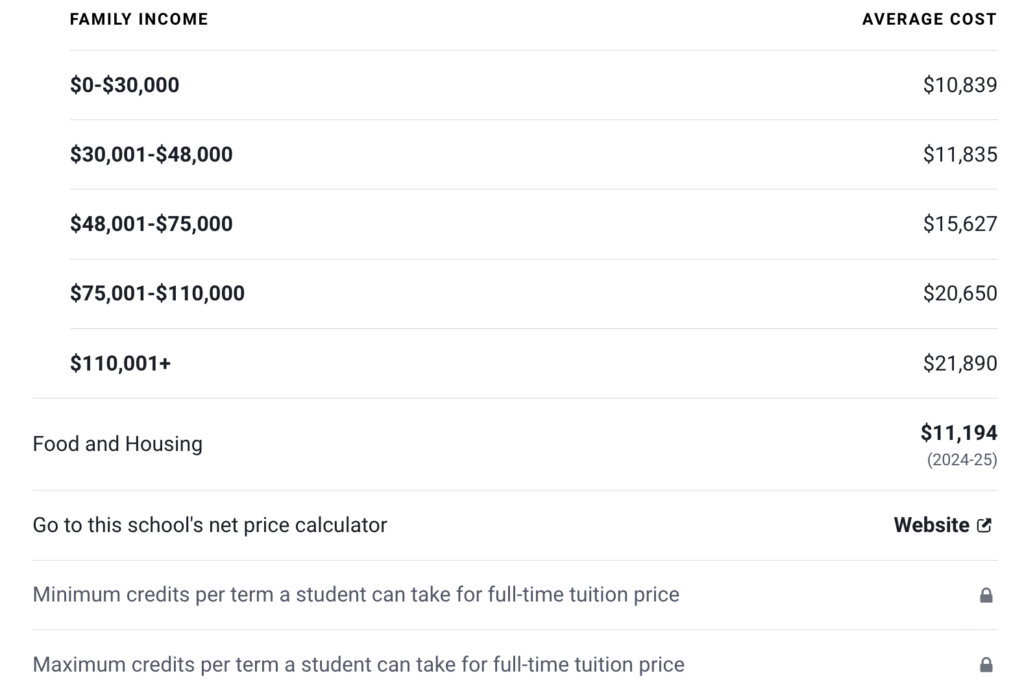Image resolution: width=1024 pixels, height=693 pixels.
Task: Expand the maximum credits per term row
Action: click(x=357, y=664)
